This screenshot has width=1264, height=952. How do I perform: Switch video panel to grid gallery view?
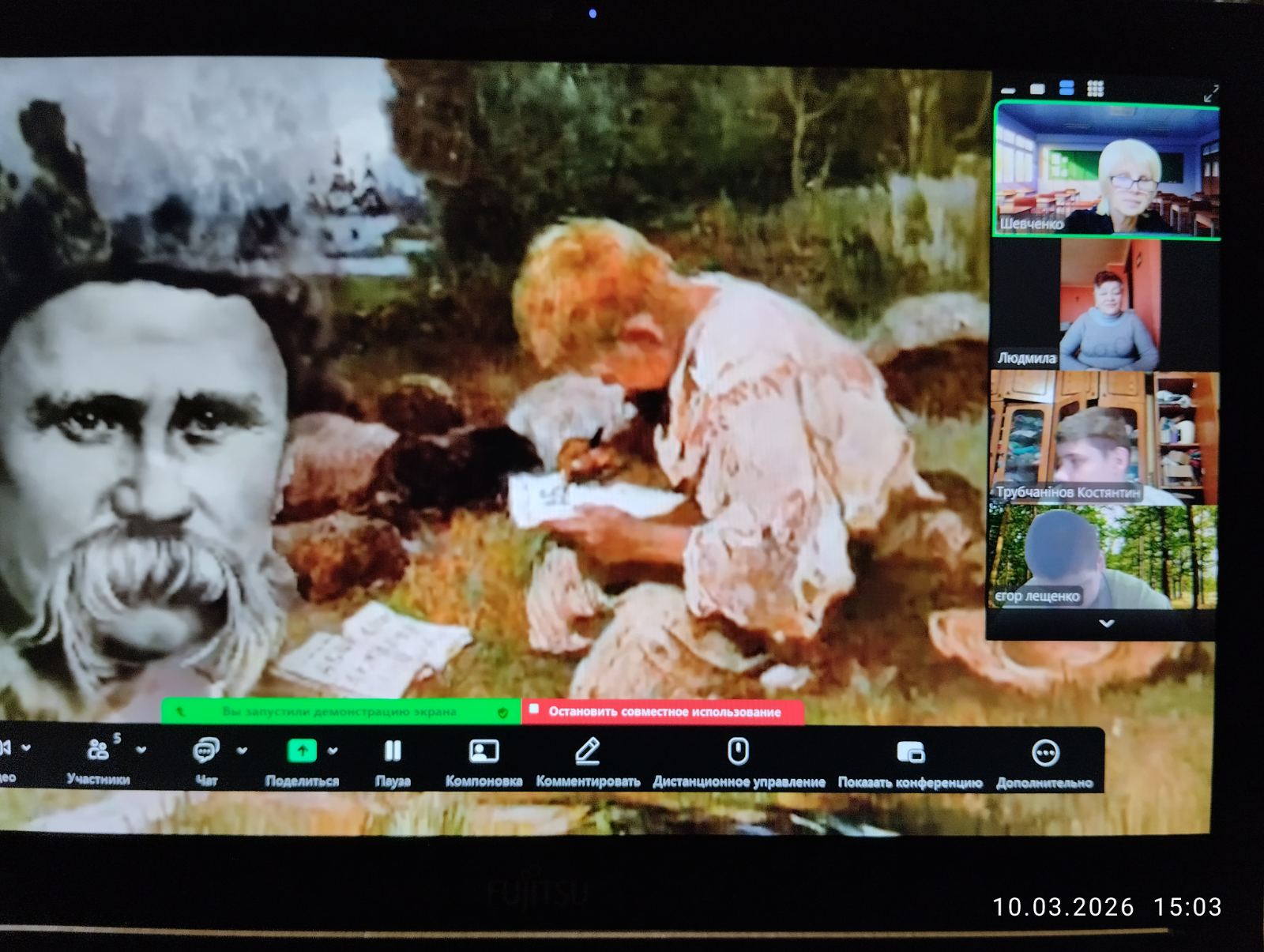pyautogui.click(x=1095, y=88)
